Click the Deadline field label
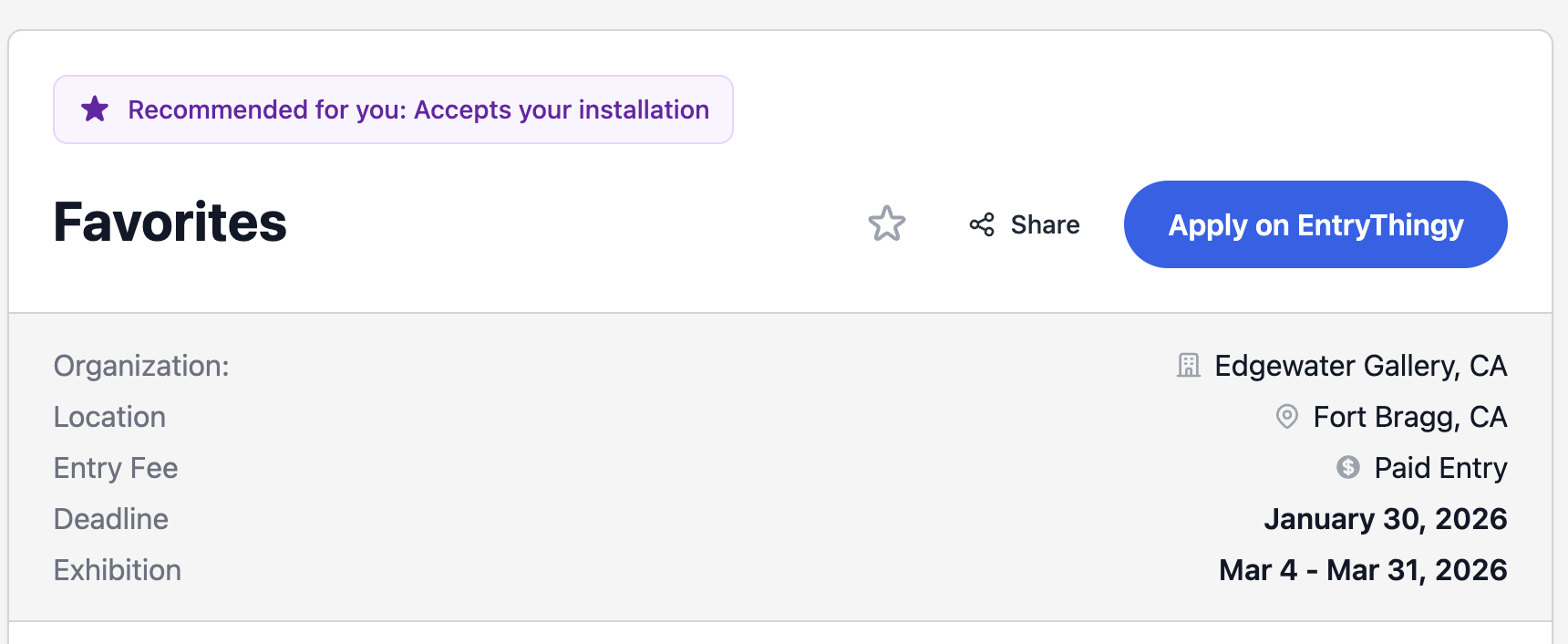Viewport: 1568px width, 644px height. point(111,519)
